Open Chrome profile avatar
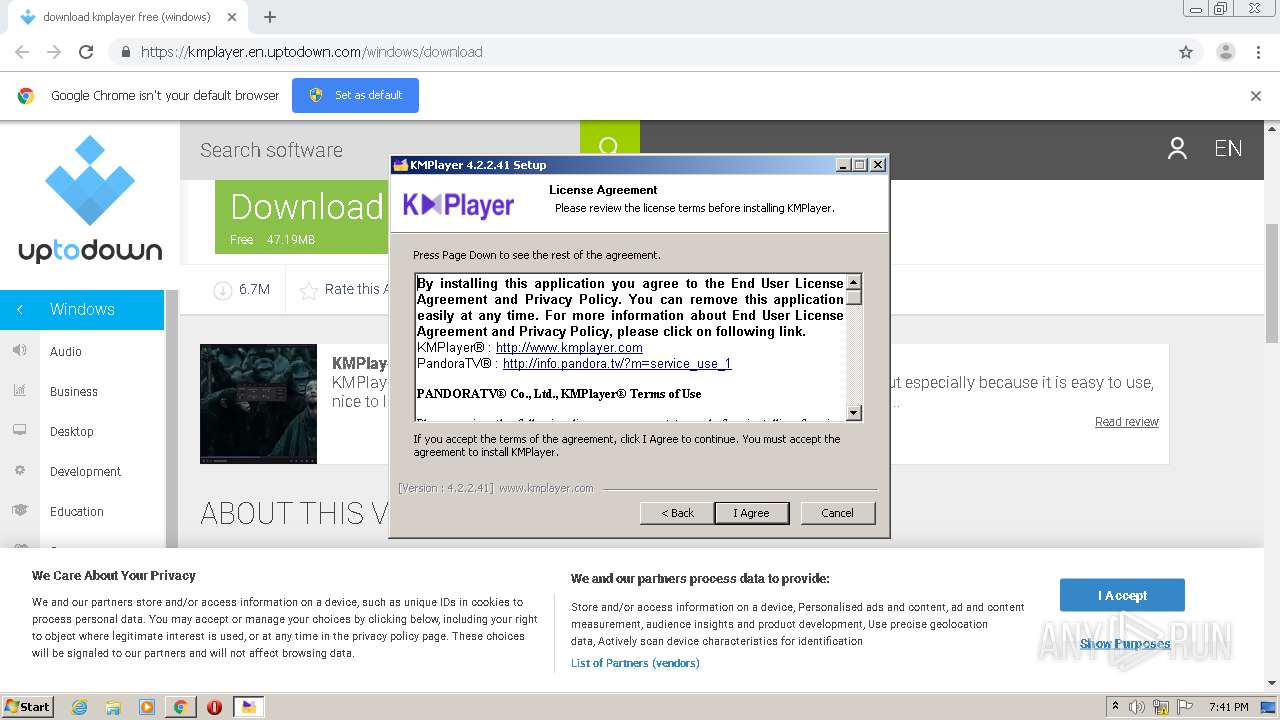This screenshot has width=1280, height=720. coord(1226,52)
